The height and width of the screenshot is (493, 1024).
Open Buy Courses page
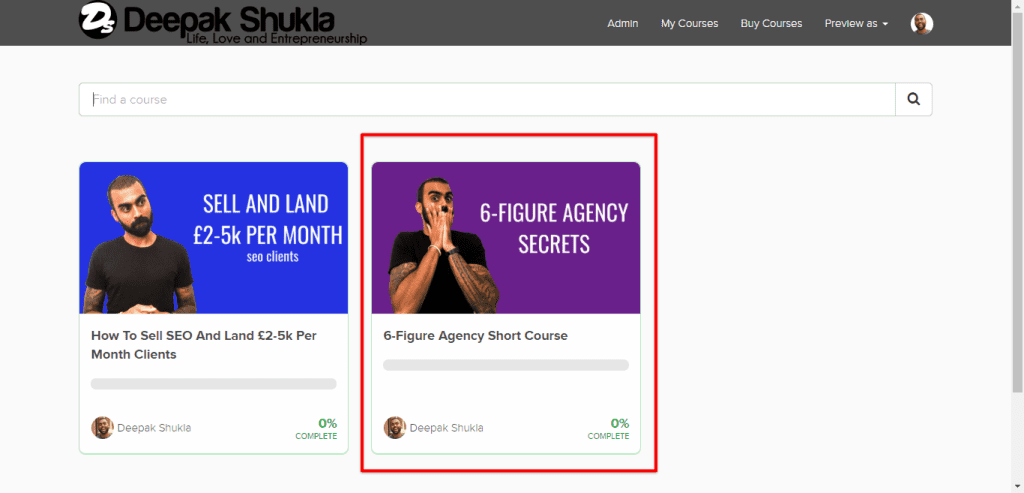coord(771,24)
